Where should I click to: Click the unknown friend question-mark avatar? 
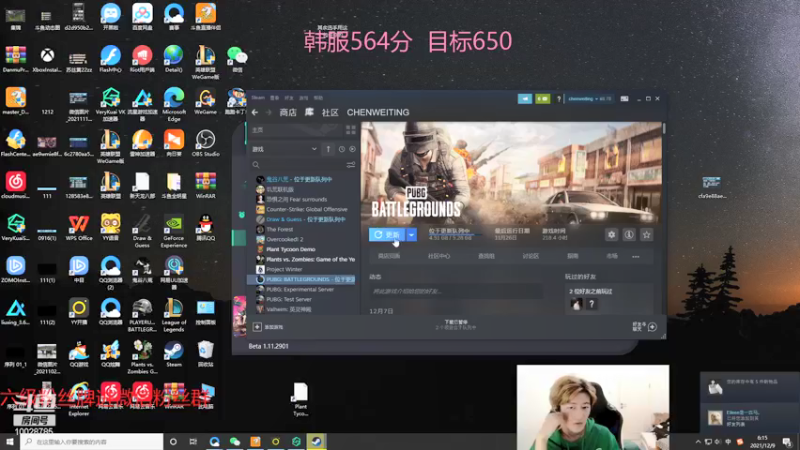pyautogui.click(x=592, y=304)
